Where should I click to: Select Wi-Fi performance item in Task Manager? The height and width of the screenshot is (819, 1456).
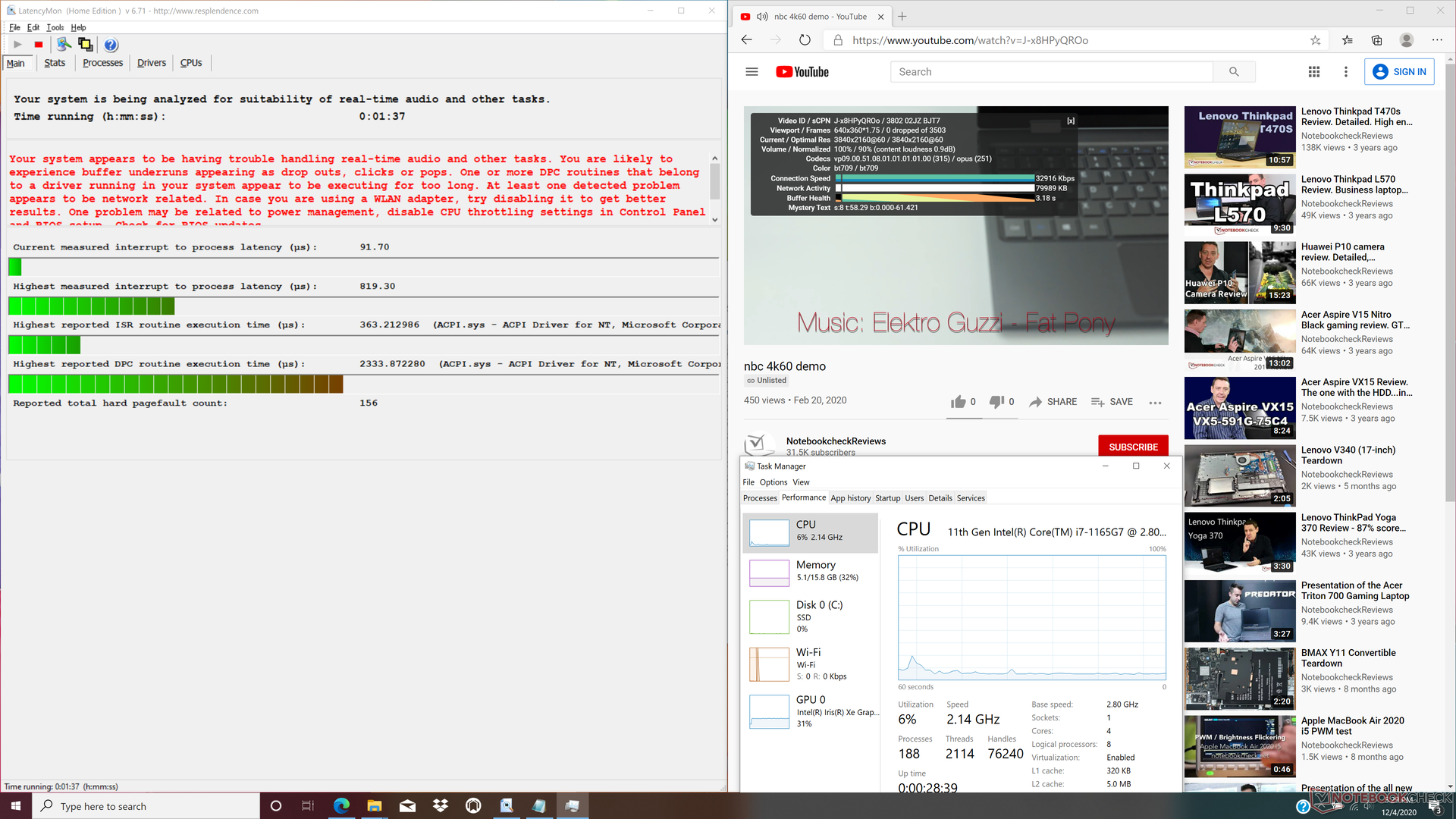(x=811, y=664)
